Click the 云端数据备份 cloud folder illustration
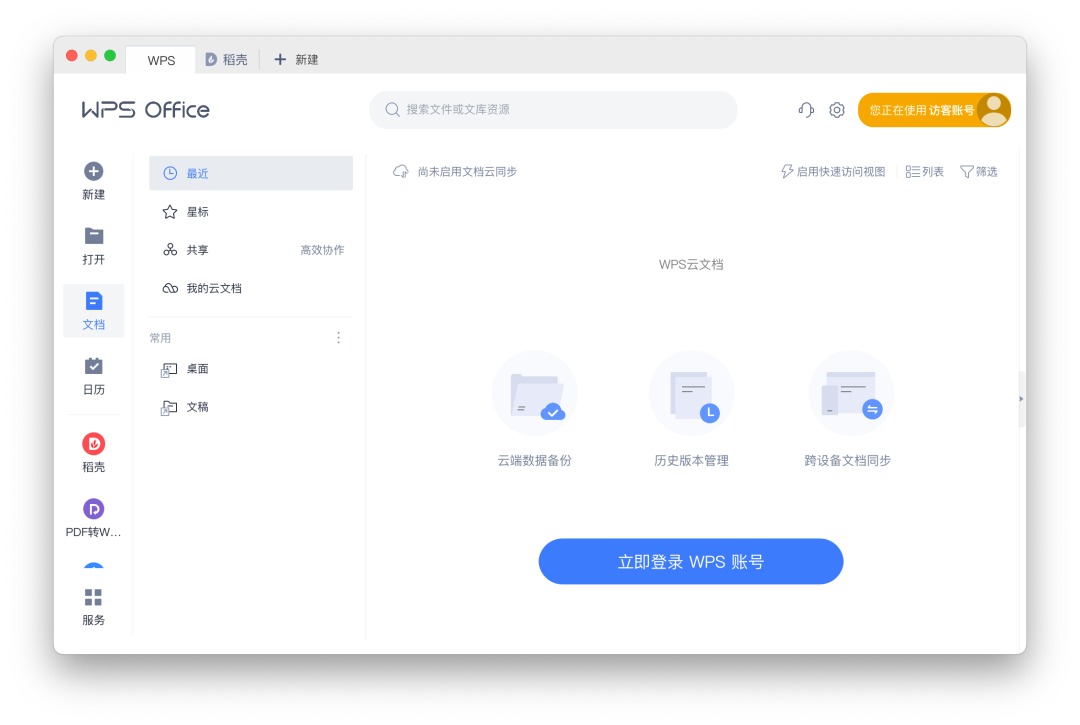The image size is (1080, 725). 534,393
